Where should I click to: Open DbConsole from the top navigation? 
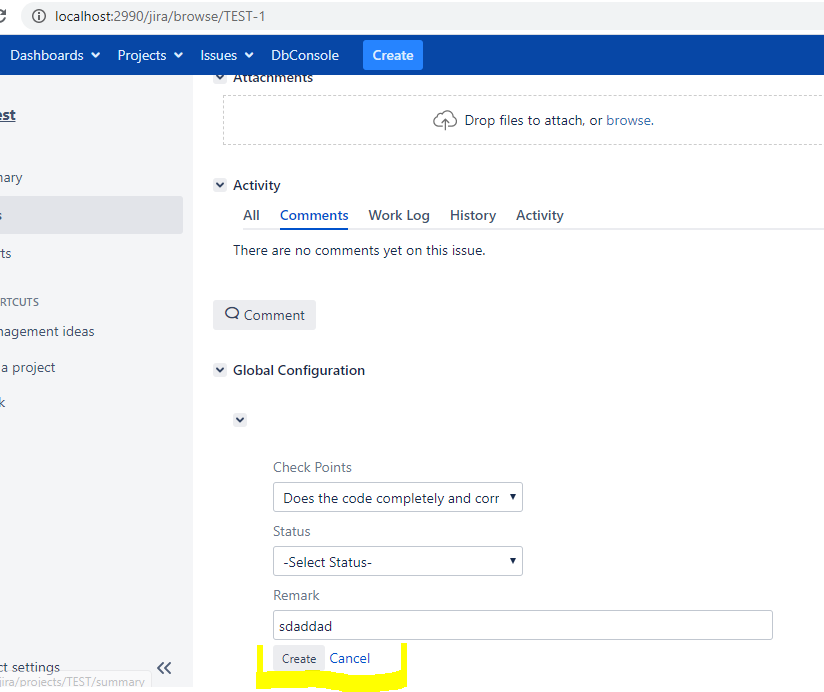click(x=305, y=55)
